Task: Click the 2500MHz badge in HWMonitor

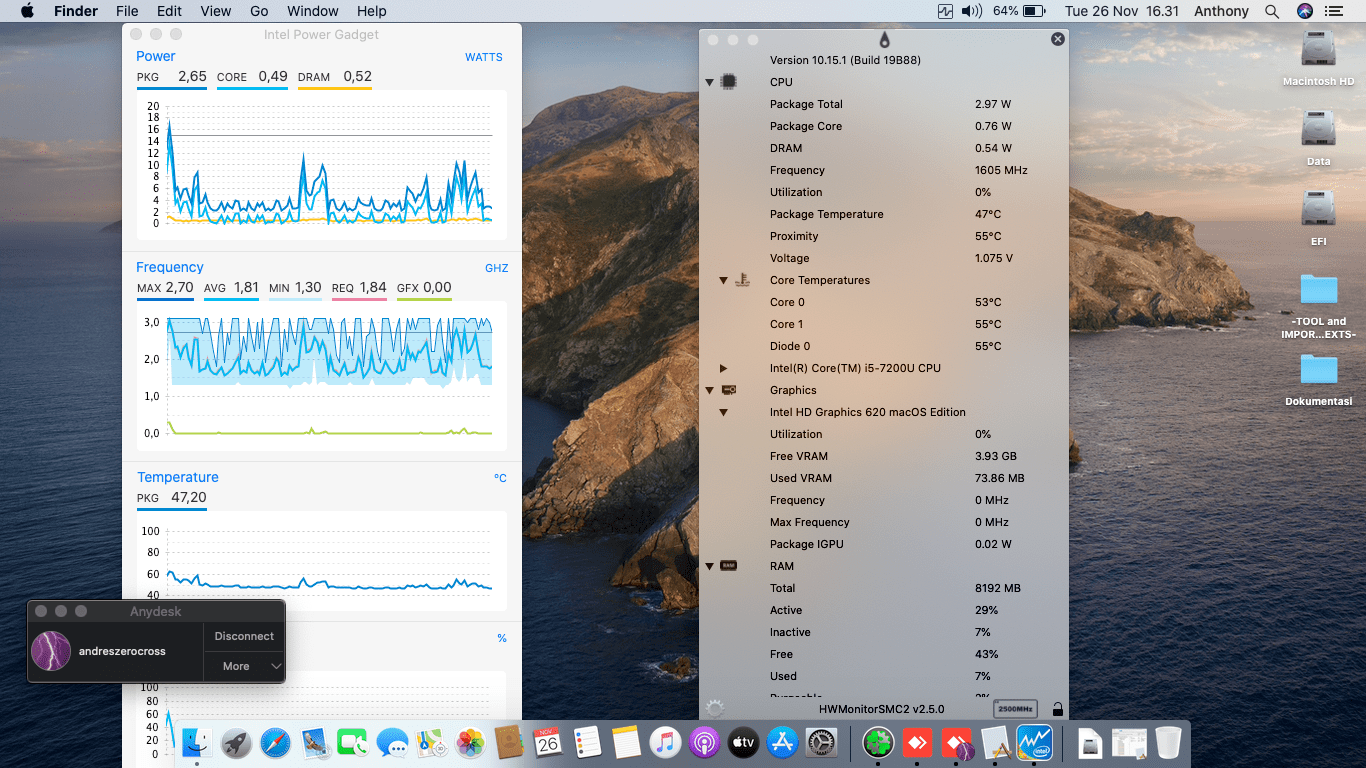Action: tap(1014, 709)
